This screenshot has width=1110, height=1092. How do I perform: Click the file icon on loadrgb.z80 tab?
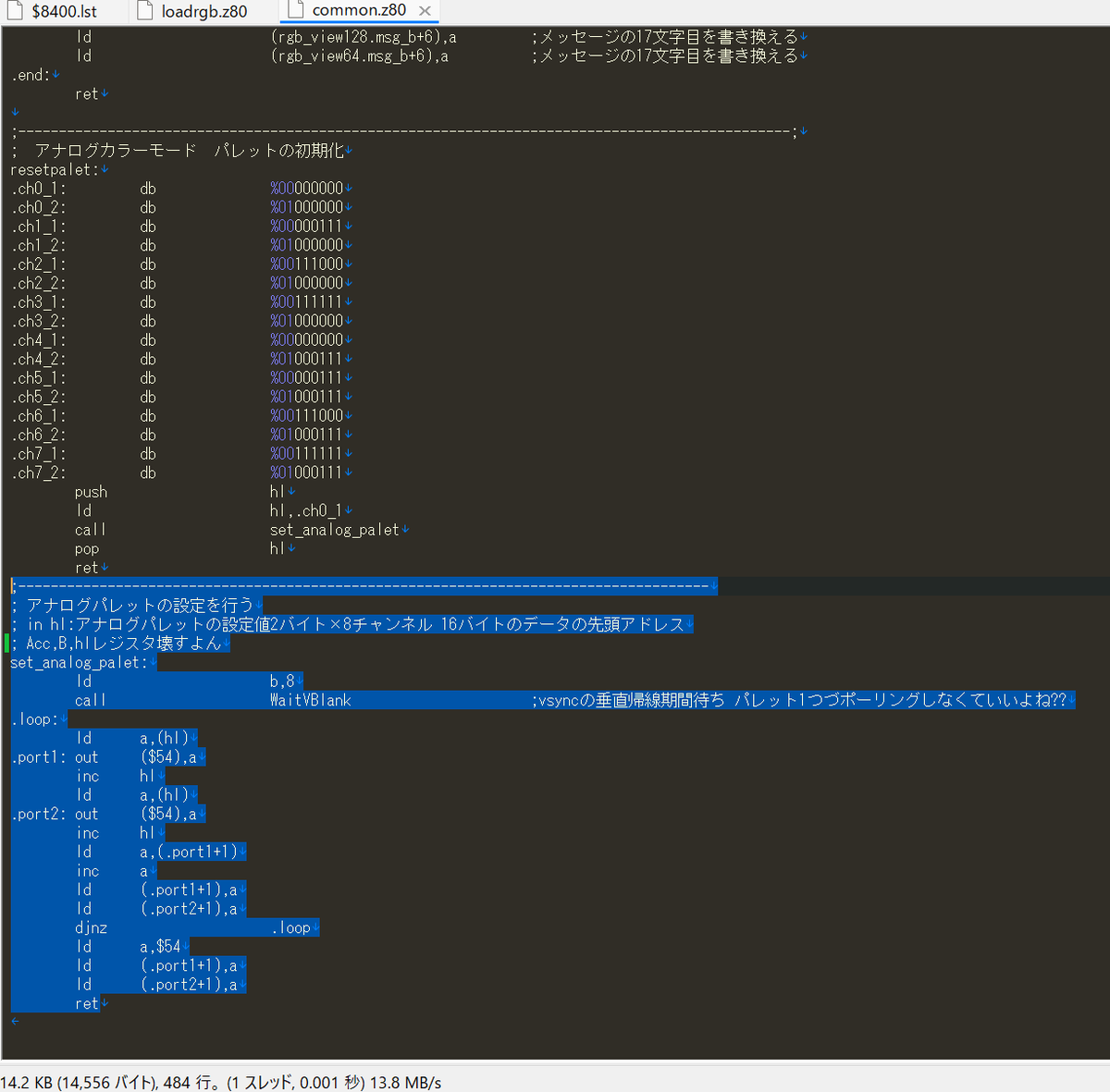[144, 11]
